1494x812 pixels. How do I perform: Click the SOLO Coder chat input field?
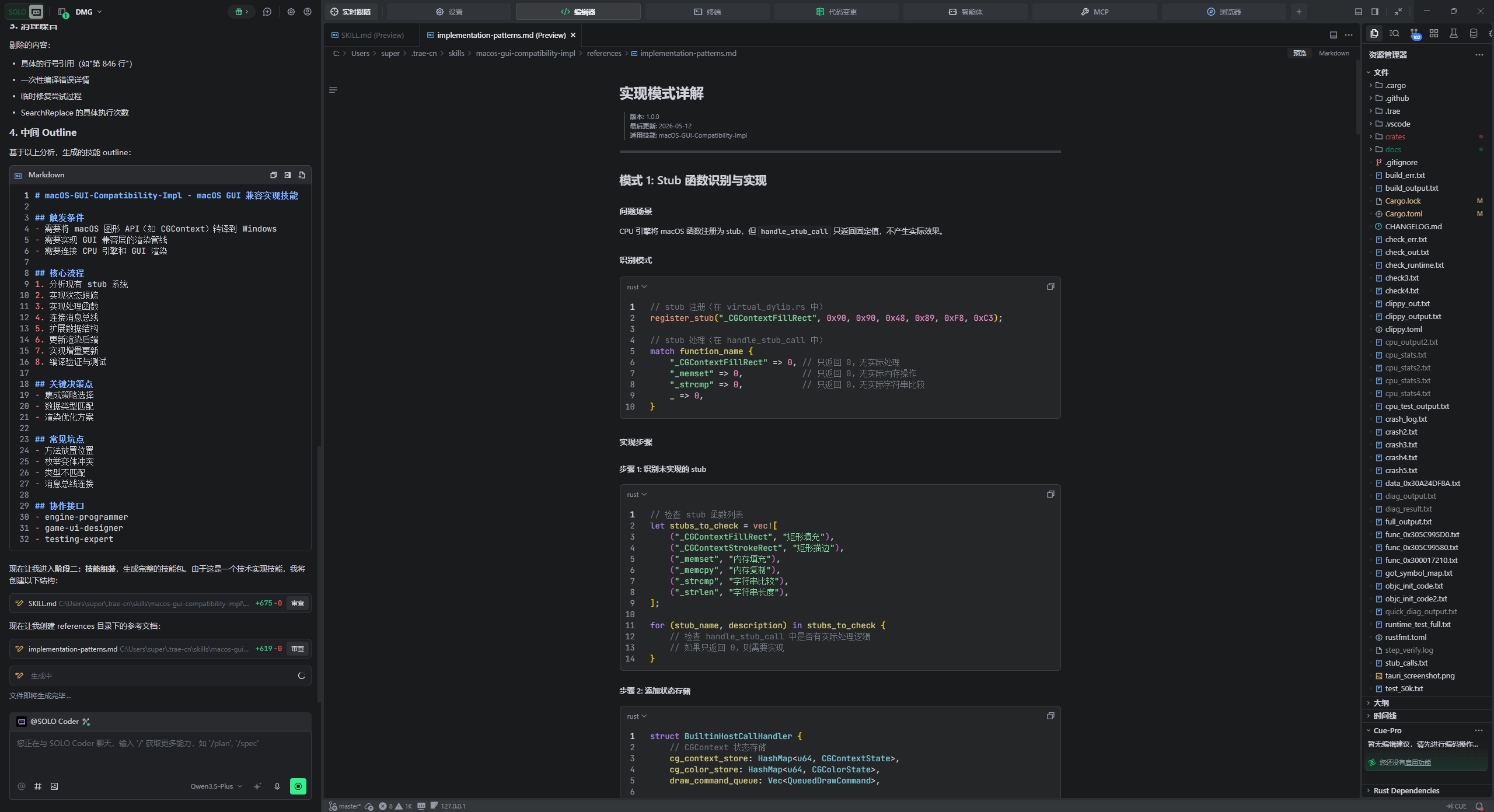click(x=160, y=752)
